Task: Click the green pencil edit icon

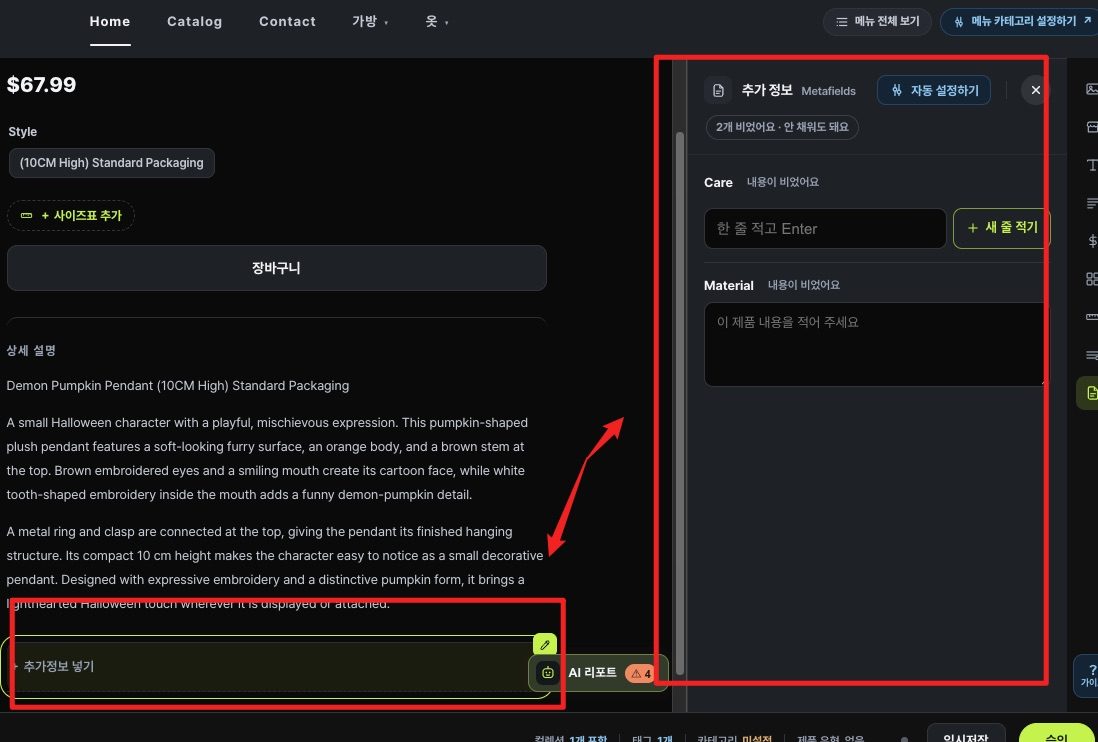Action: pos(545,645)
